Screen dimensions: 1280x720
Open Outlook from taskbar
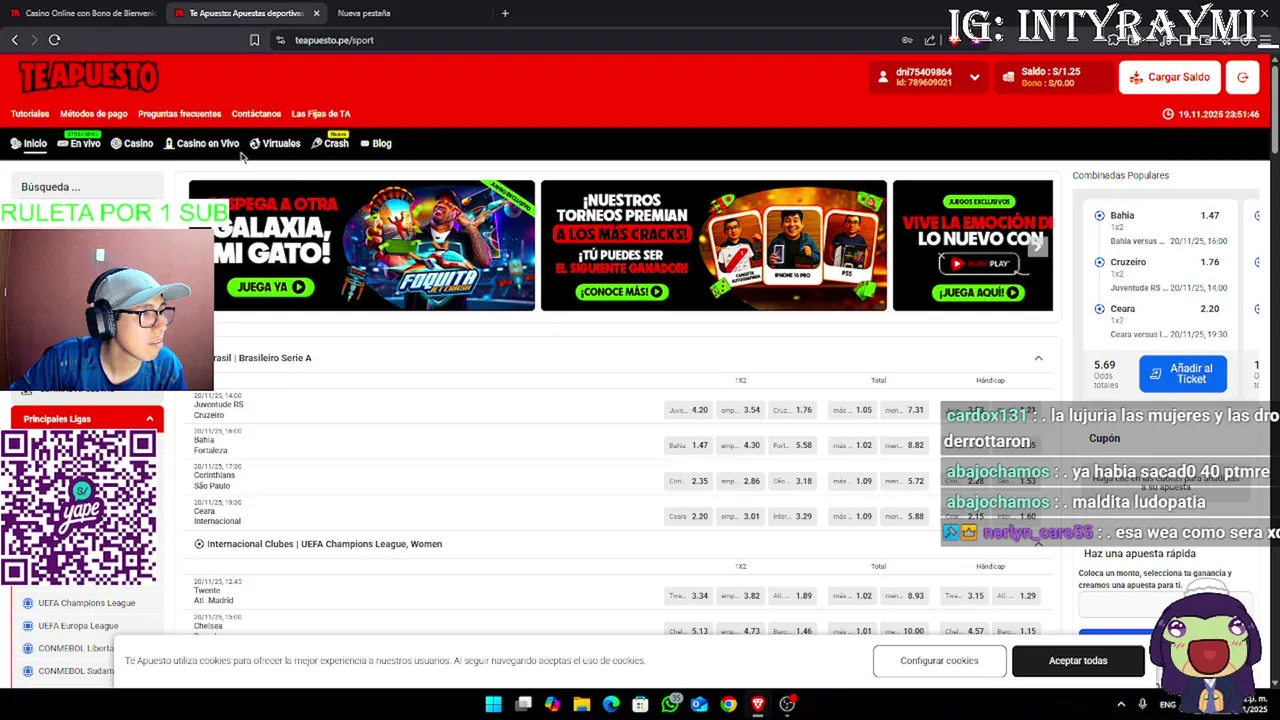pos(699,704)
